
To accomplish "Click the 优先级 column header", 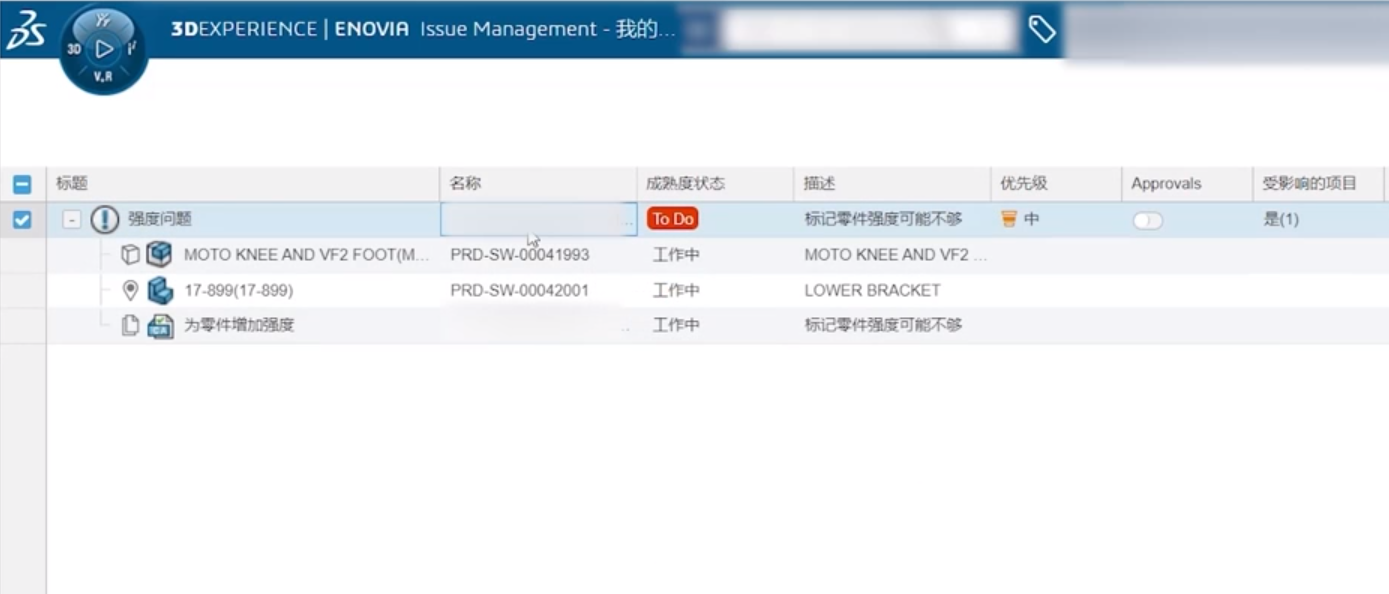I will pos(1023,184).
